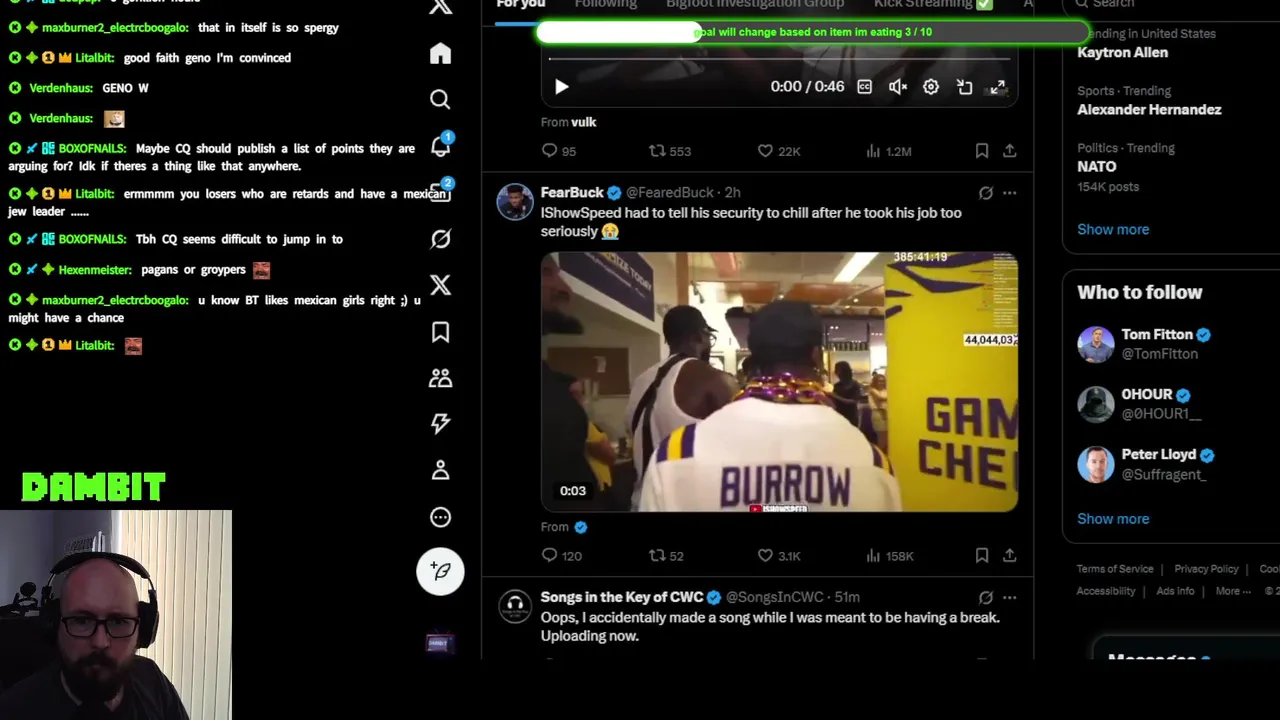Click the goal progress bar overlay
1280x720 pixels.
tap(812, 32)
